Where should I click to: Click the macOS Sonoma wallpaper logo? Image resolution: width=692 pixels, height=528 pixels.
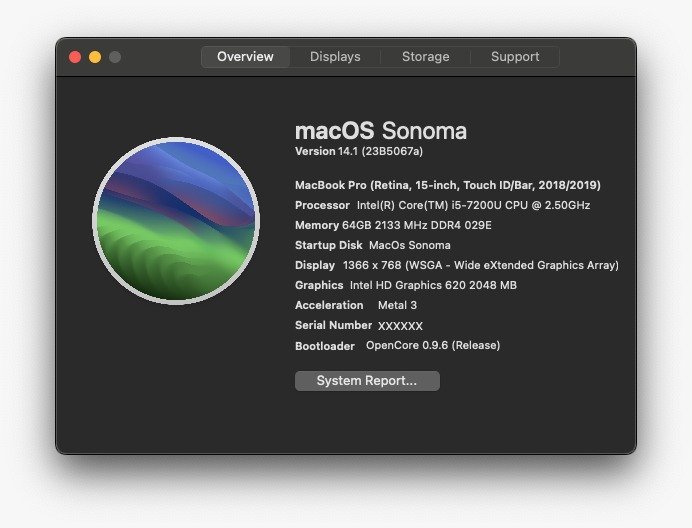176,221
